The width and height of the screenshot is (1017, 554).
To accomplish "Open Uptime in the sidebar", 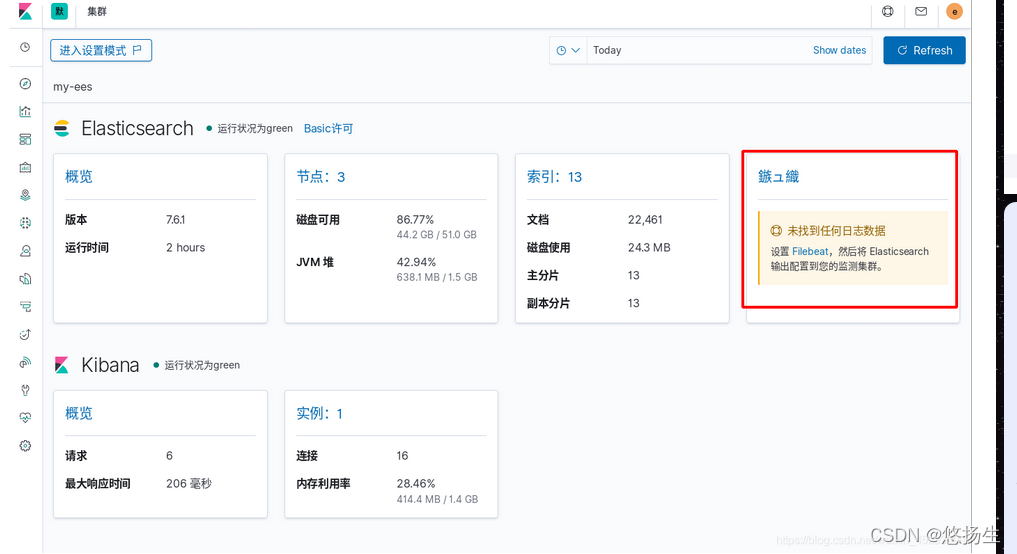I will click(x=25, y=335).
